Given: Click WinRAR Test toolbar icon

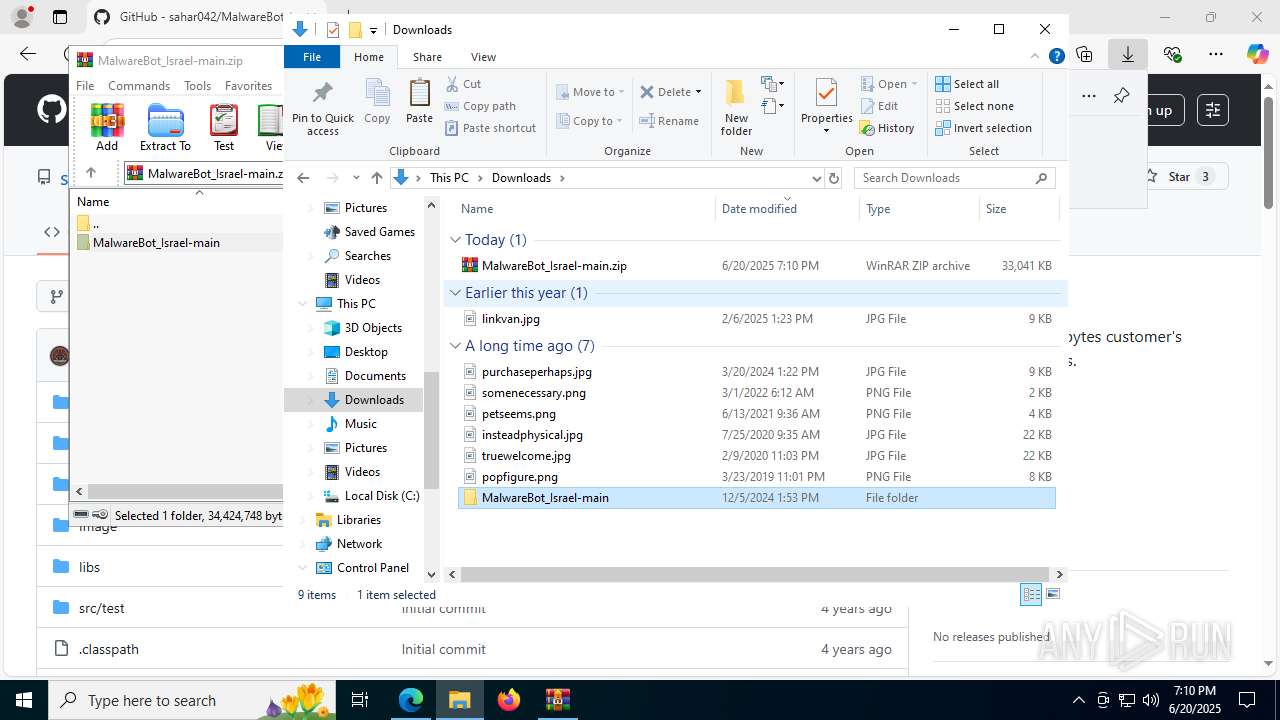Looking at the screenshot, I should pyautogui.click(x=224, y=127).
